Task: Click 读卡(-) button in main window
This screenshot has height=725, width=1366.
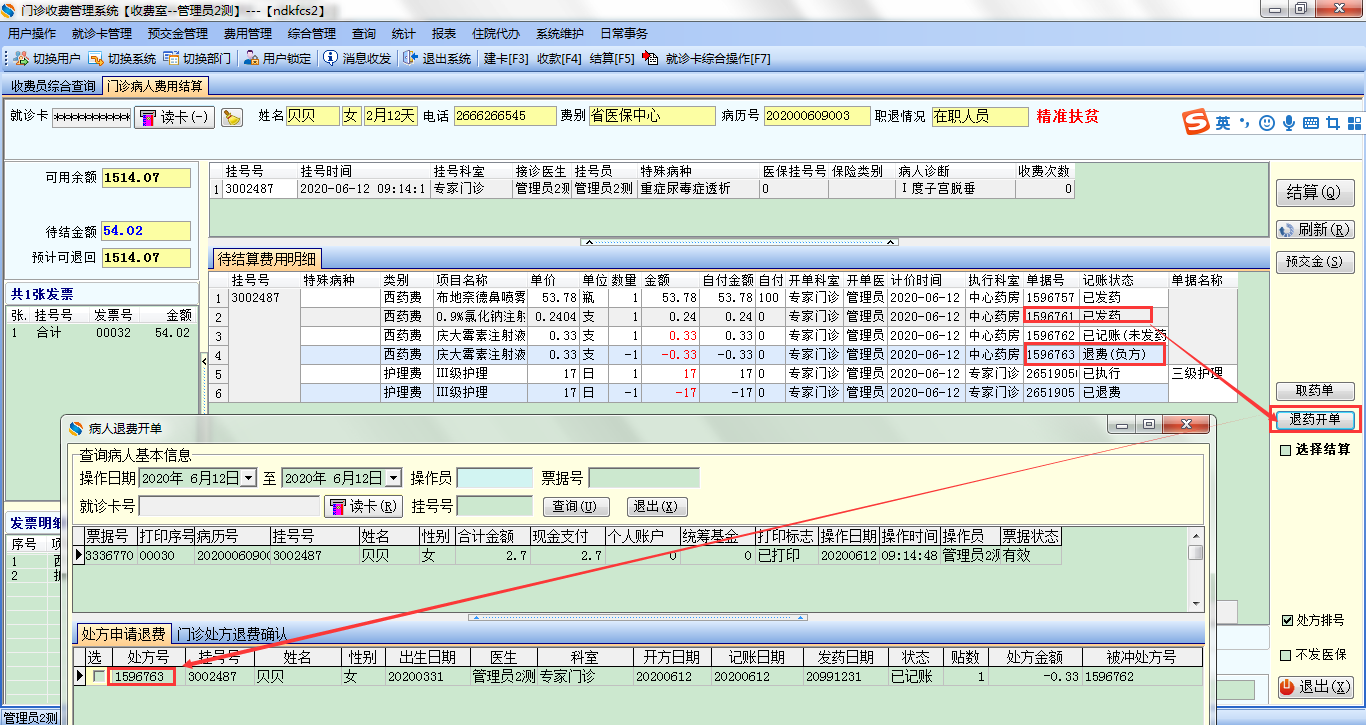Action: click(x=174, y=117)
